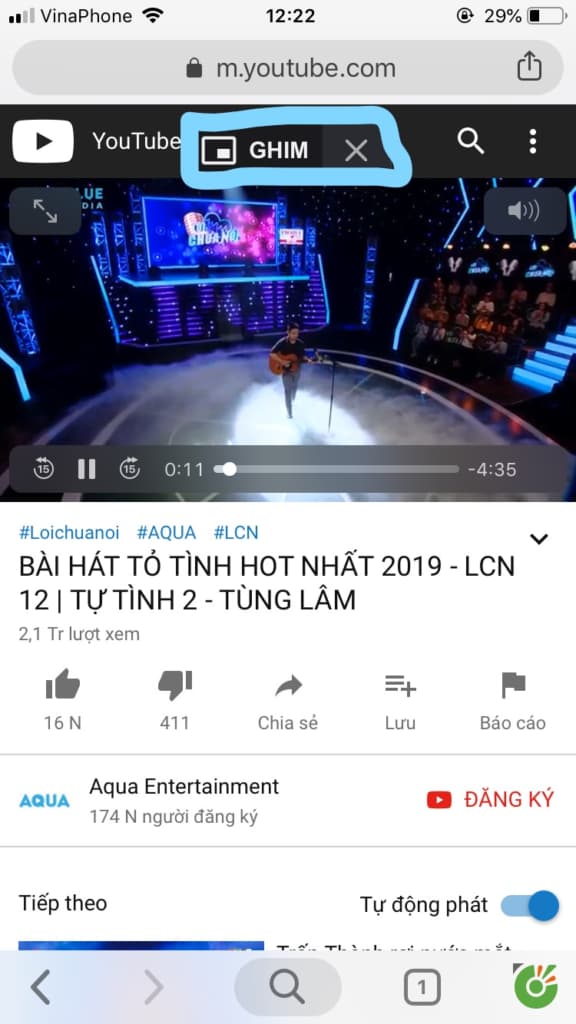The image size is (576, 1024).
Task: Open the three-dot more options menu
Action: 533,141
